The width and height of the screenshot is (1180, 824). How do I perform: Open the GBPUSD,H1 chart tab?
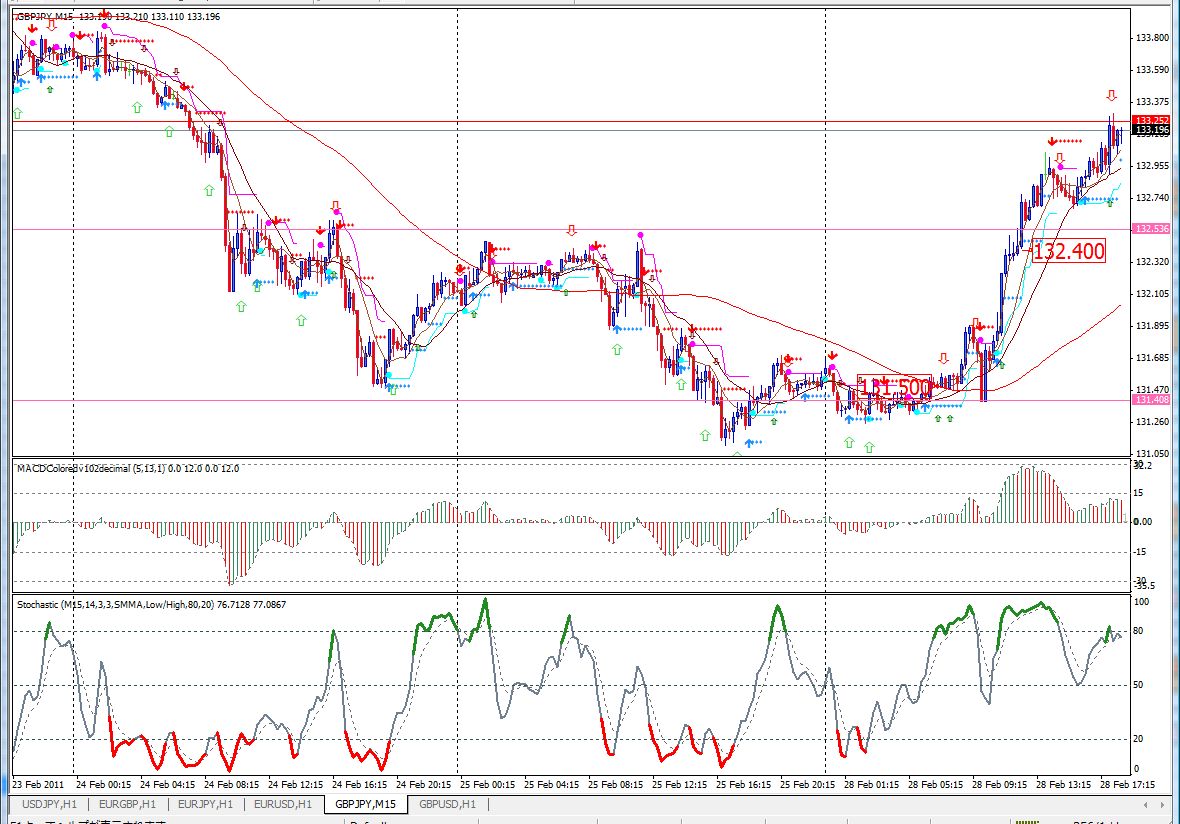(x=448, y=804)
